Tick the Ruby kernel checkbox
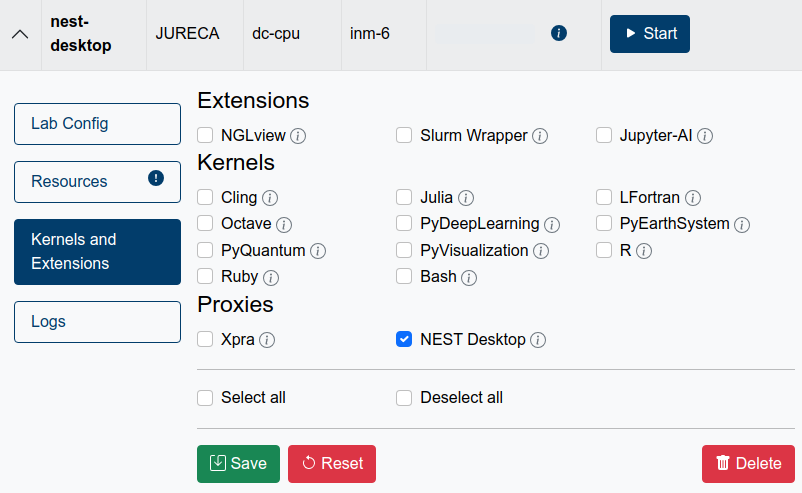802x493 pixels. (205, 276)
